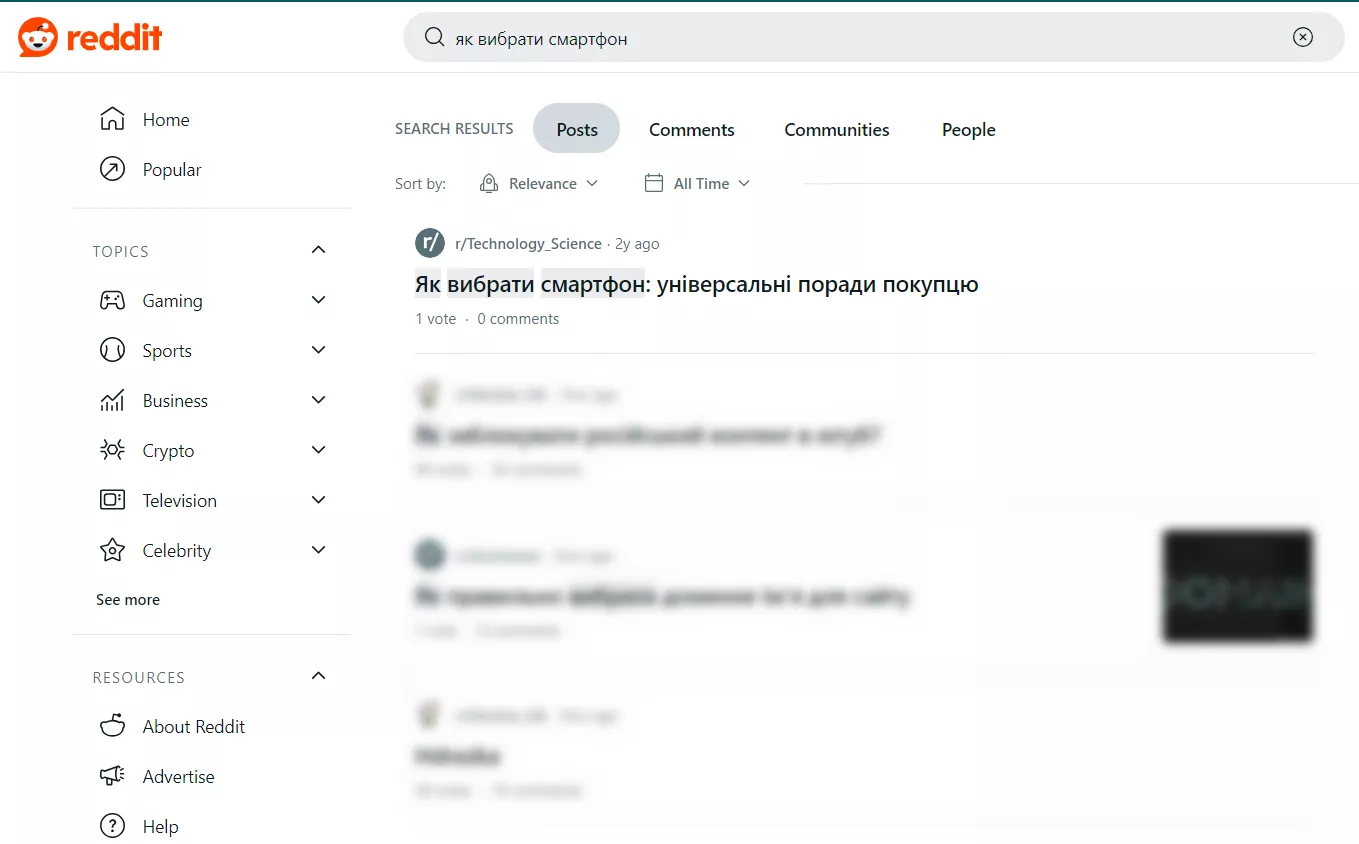The image size is (1359, 844).
Task: Click the blurred dark post thumbnail
Action: pyautogui.click(x=1237, y=585)
